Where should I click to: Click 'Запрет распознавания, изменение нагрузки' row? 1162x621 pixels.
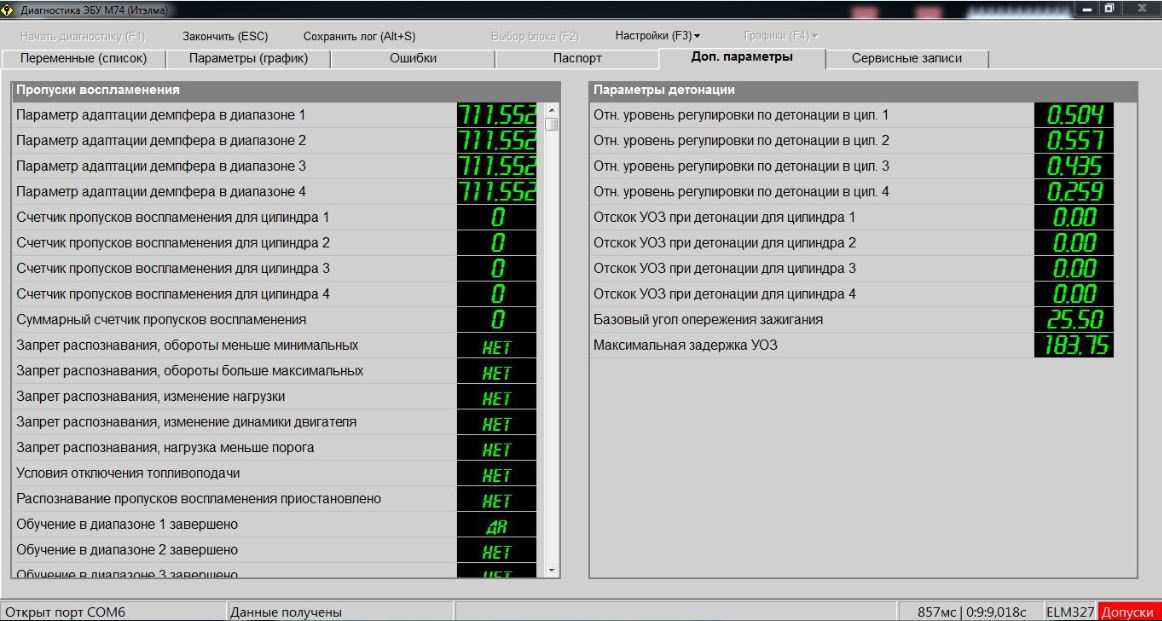[276, 396]
